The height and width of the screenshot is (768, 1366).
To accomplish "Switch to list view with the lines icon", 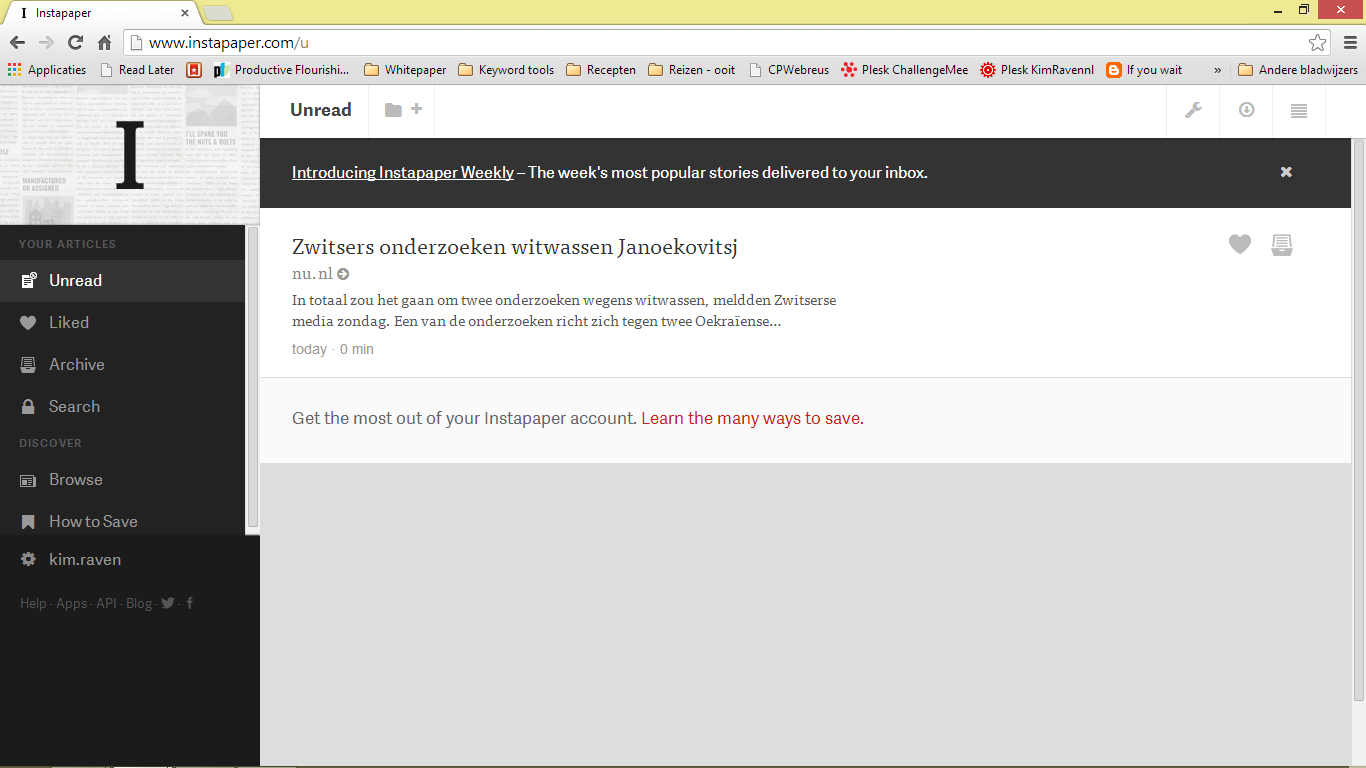I will 1299,111.
